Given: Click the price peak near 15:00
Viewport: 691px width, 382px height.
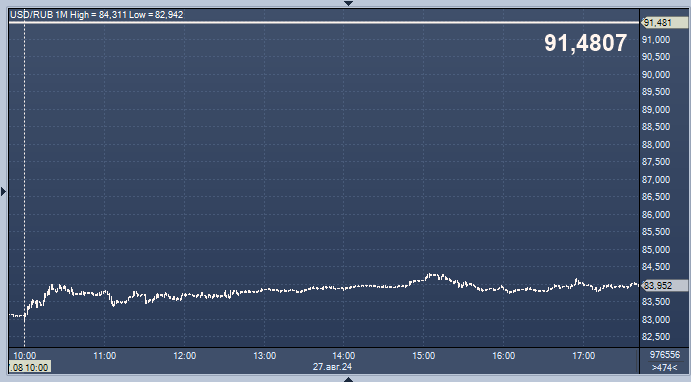Looking at the screenshot, I should [x=433, y=275].
